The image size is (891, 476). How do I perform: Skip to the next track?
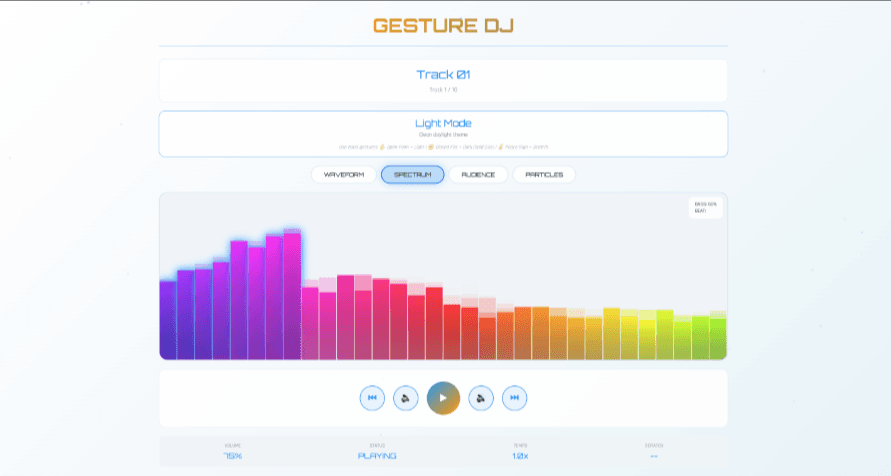[514, 398]
